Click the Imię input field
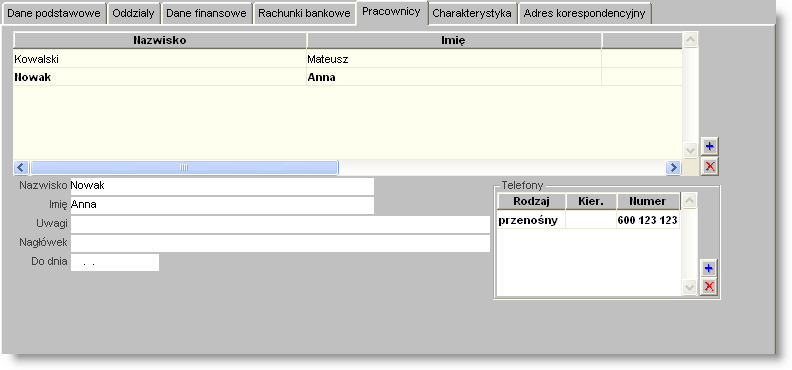Viewport: 792px width, 370px height. coord(222,205)
